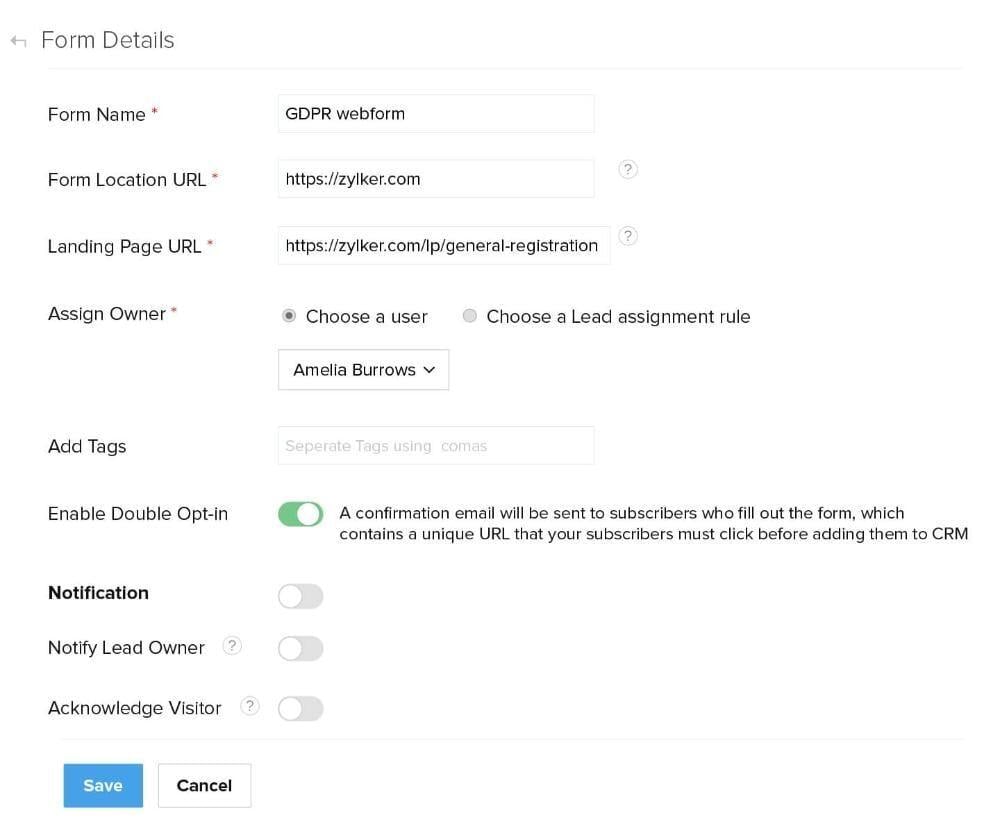Viewport: 1000px width, 833px height.
Task: Click the question mark beside Acknowledge Visitor
Action: (250, 706)
